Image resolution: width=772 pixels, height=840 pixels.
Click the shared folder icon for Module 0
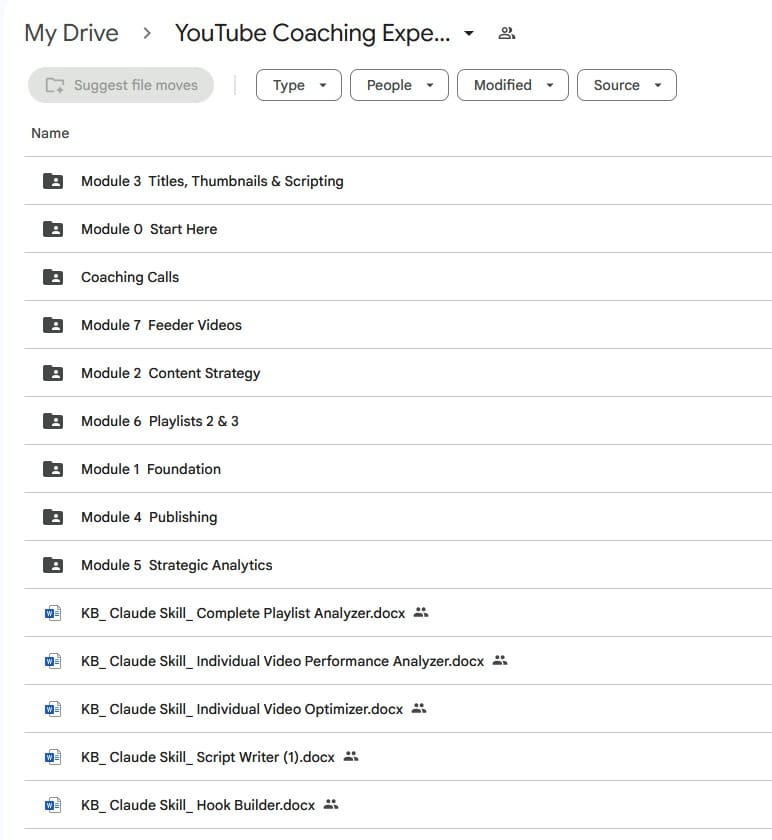[53, 229]
